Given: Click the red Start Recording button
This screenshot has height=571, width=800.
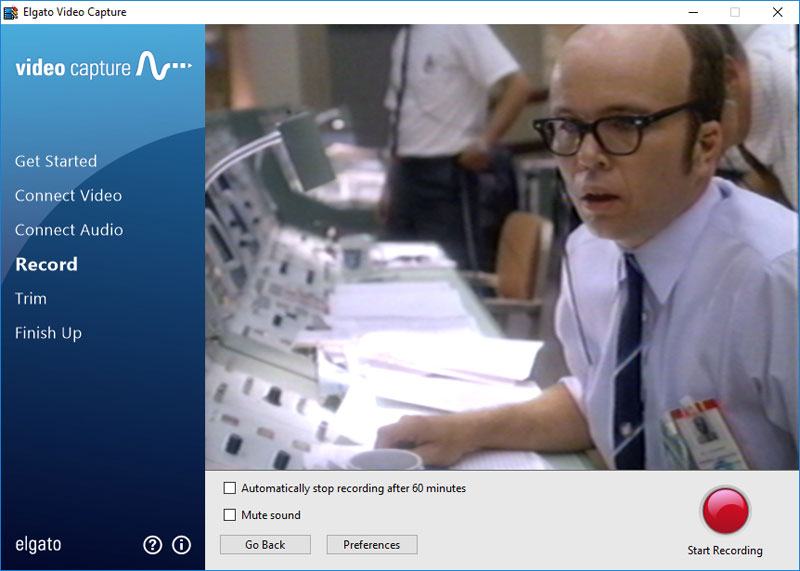Looking at the screenshot, I should (725, 511).
